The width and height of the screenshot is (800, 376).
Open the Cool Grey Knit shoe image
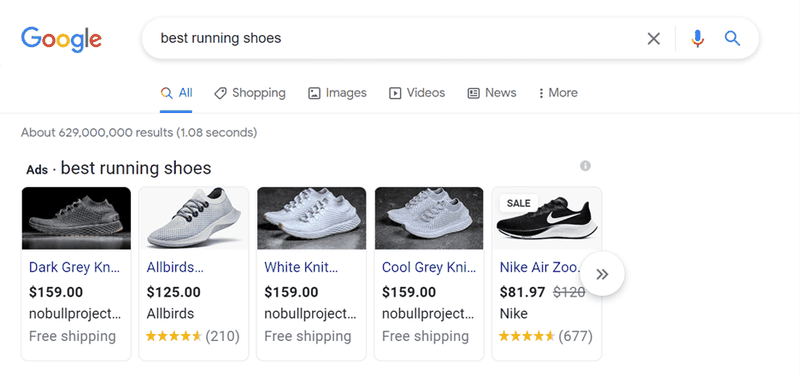pos(429,218)
